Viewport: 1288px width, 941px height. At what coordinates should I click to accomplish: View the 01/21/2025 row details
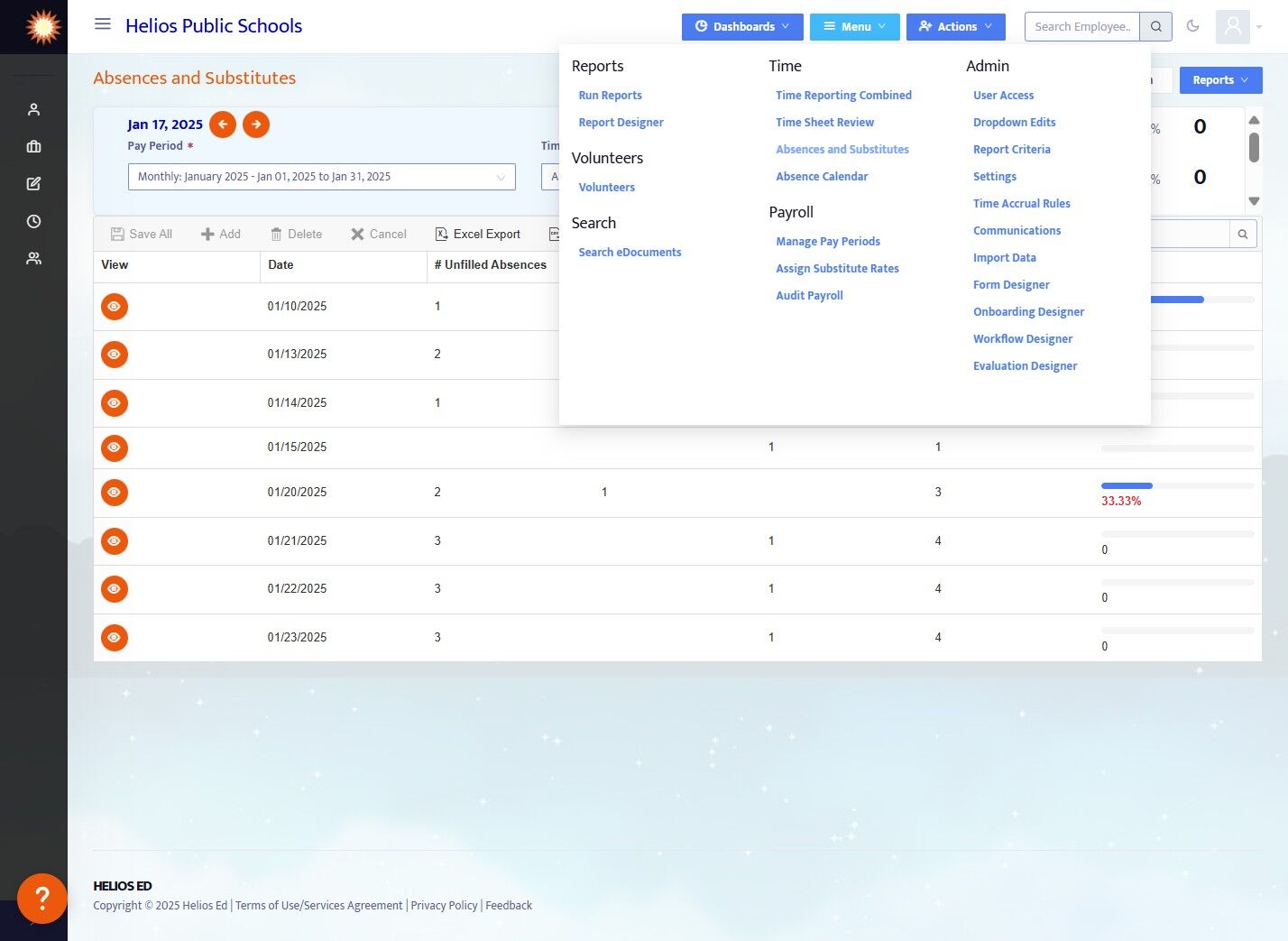[115, 541]
